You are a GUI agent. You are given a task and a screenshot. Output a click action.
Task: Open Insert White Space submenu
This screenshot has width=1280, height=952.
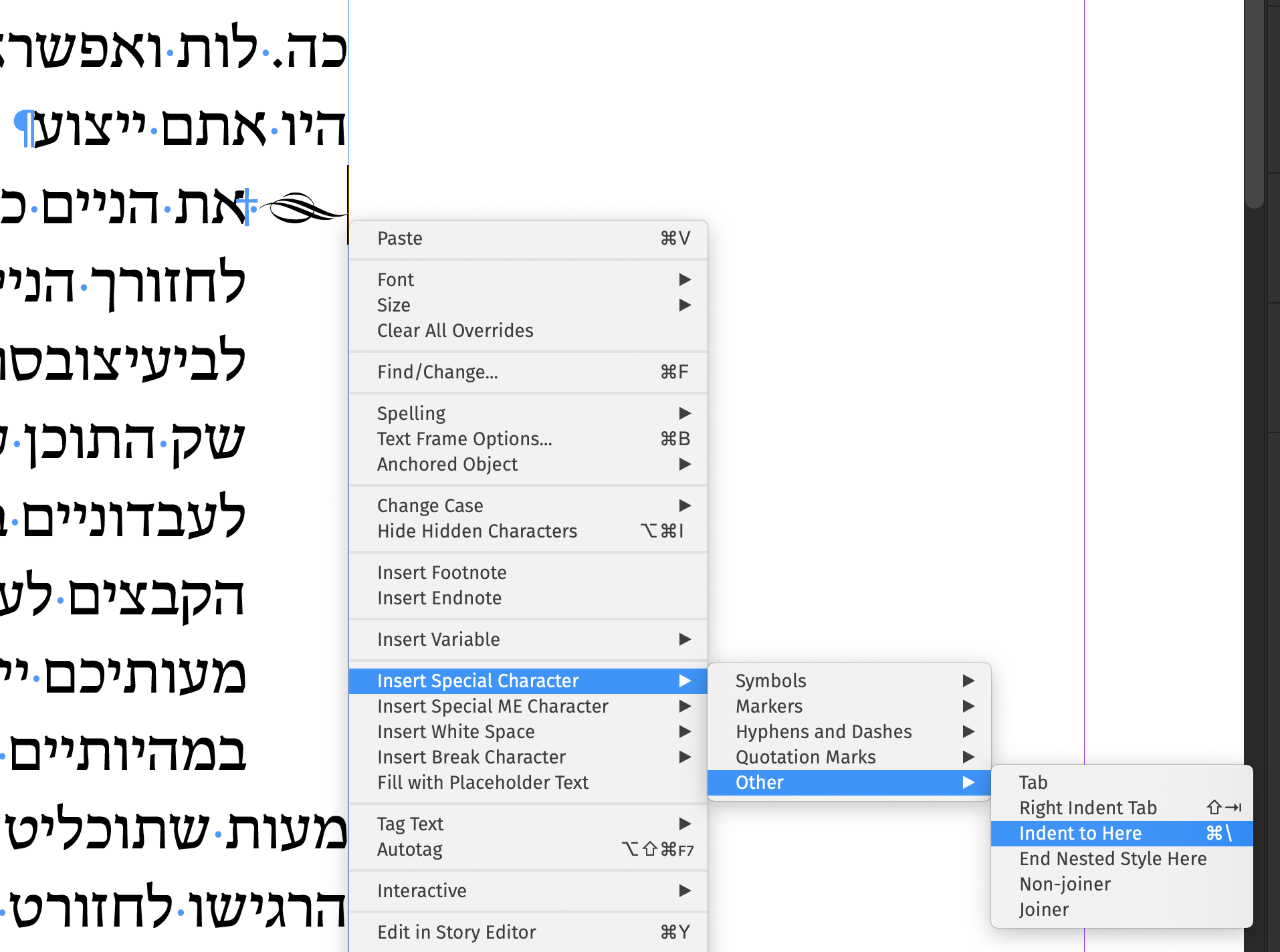point(528,731)
